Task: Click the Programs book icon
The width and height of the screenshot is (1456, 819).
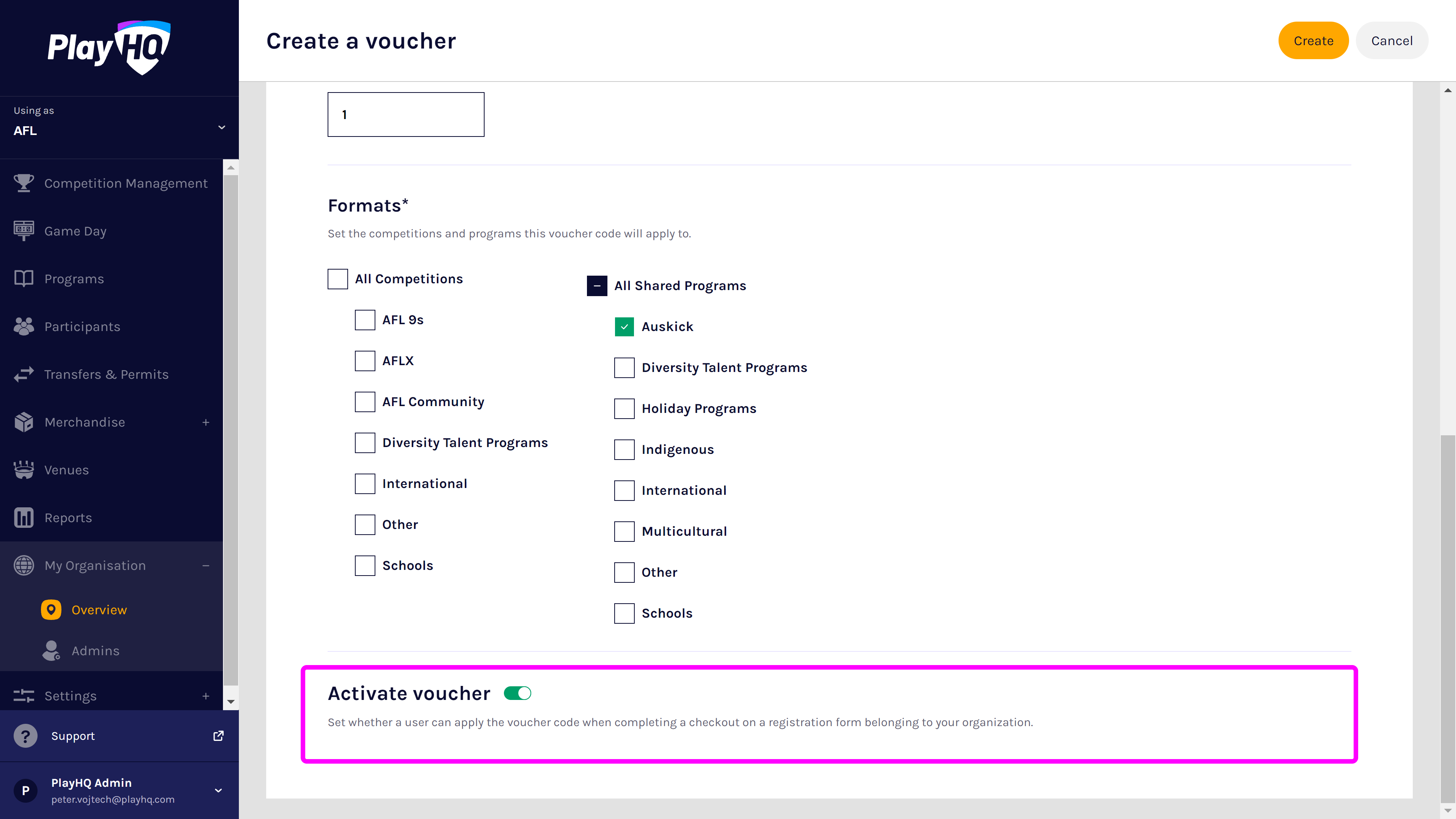Action: [x=24, y=279]
